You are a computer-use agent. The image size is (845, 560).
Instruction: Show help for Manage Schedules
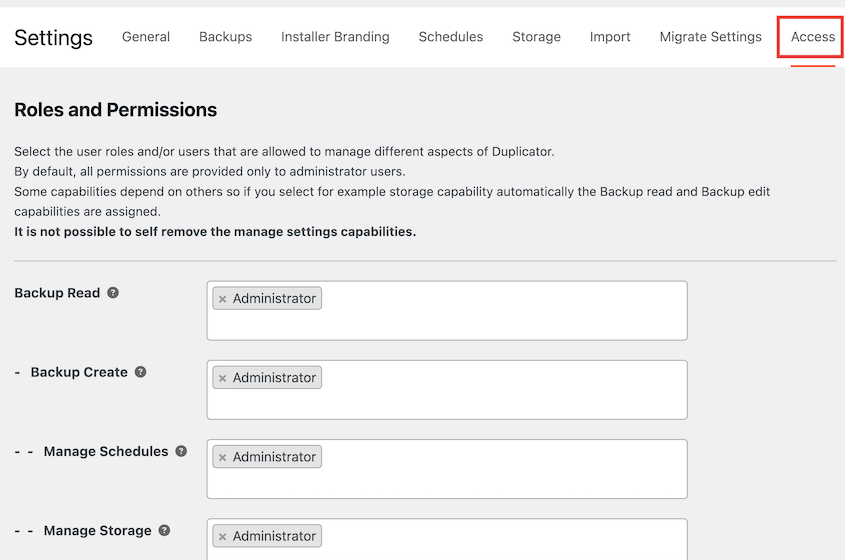(x=181, y=451)
